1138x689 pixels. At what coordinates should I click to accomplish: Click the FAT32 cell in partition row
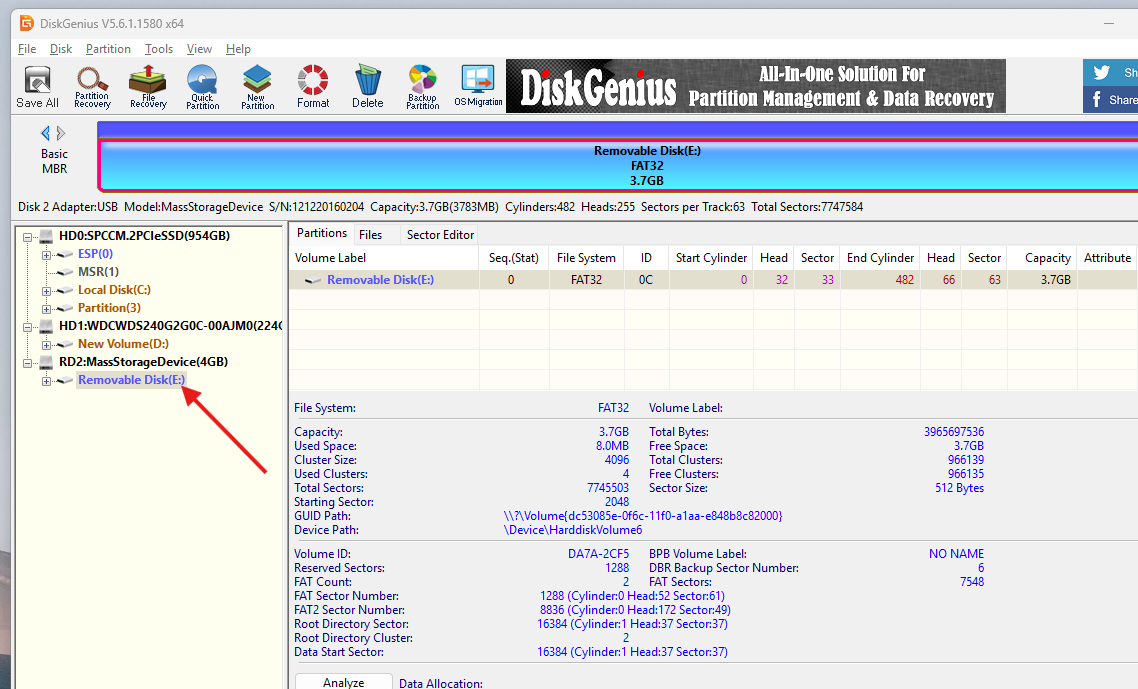coord(586,280)
